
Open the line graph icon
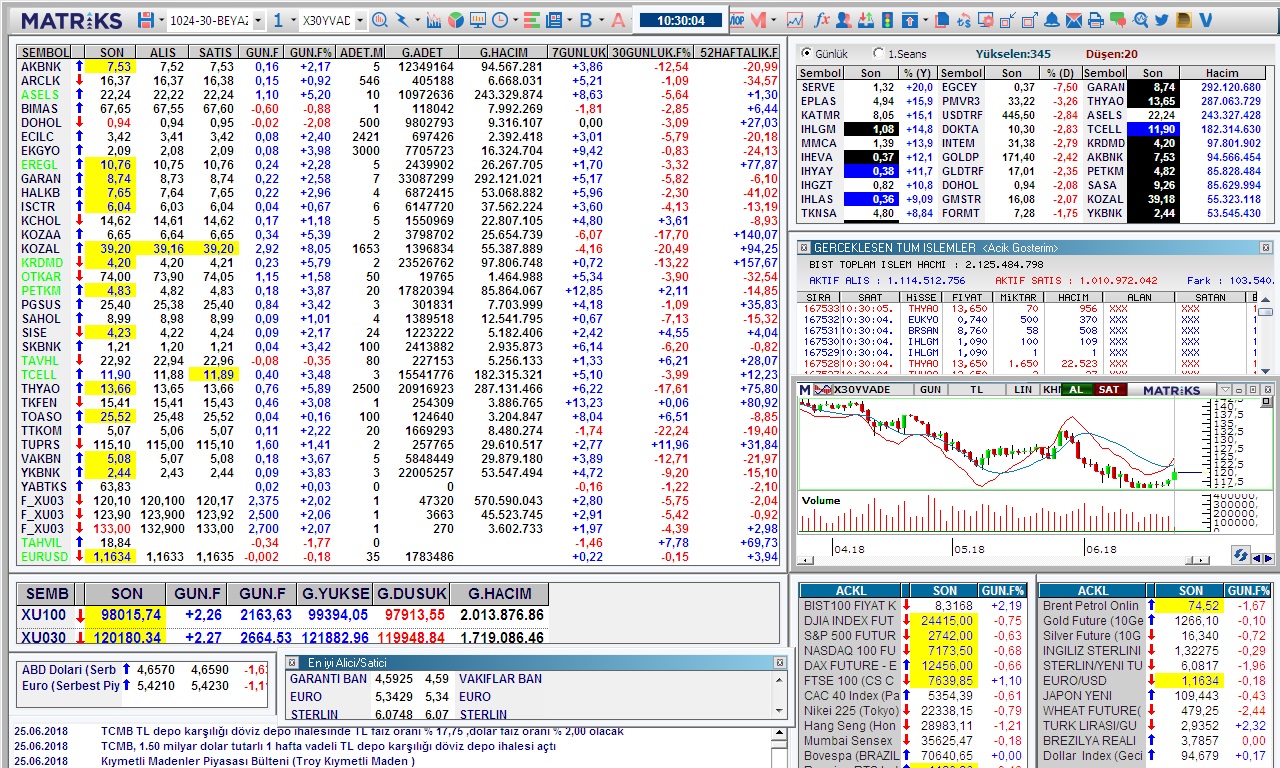pyautogui.click(x=795, y=20)
